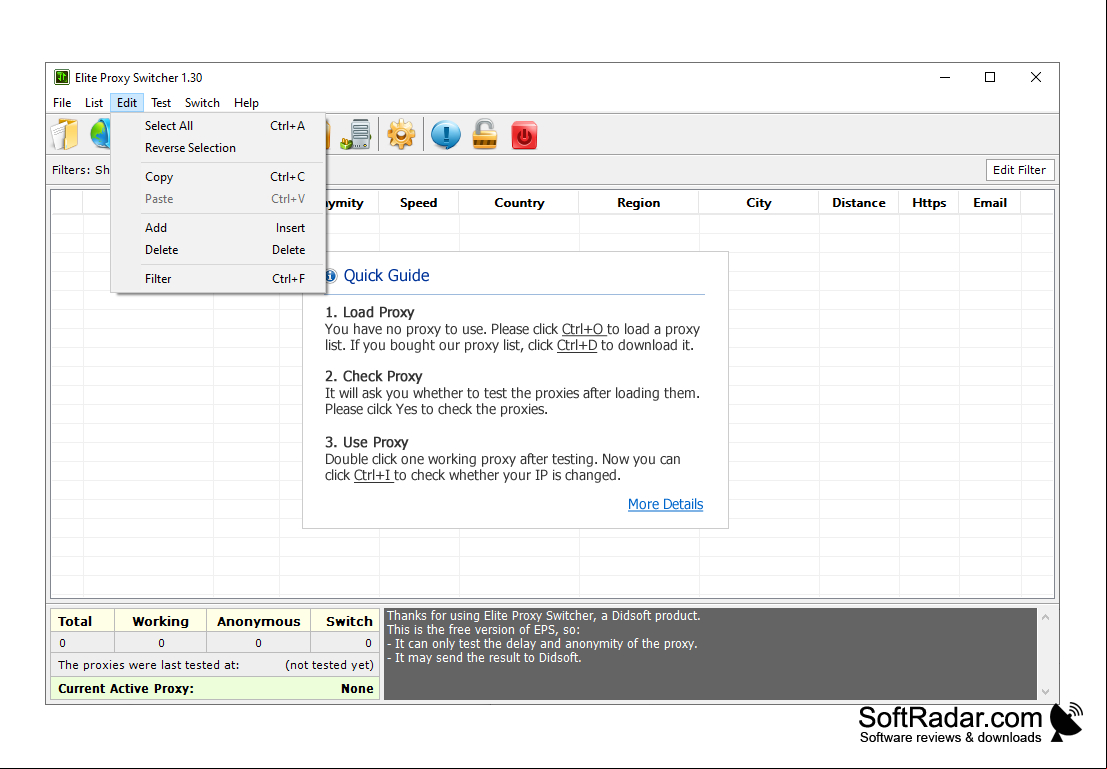The height and width of the screenshot is (769, 1107).
Task: Click 'The proxies were last tested at:' text
Action: click(148, 664)
